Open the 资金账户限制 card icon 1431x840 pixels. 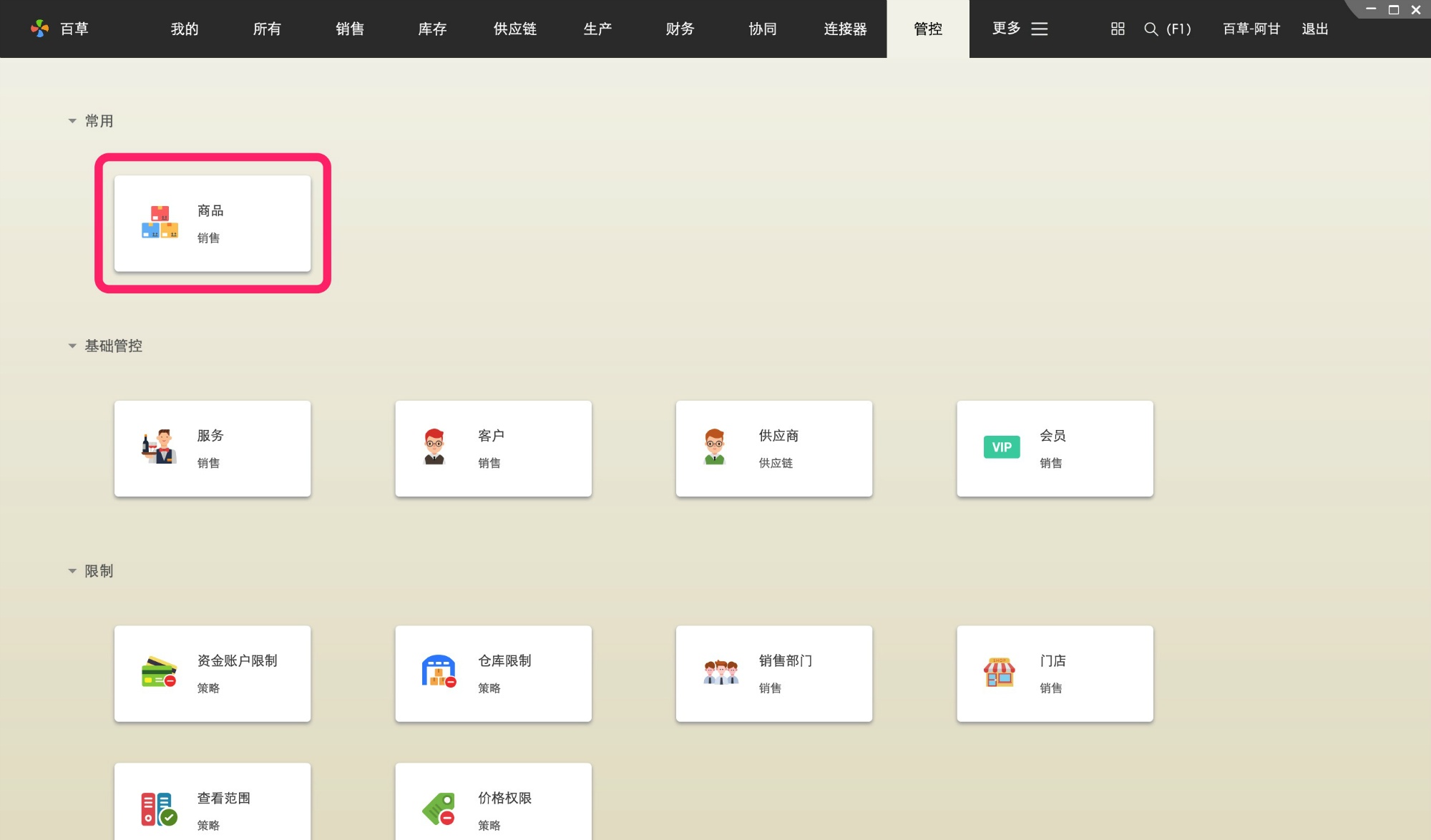pyautogui.click(x=160, y=672)
